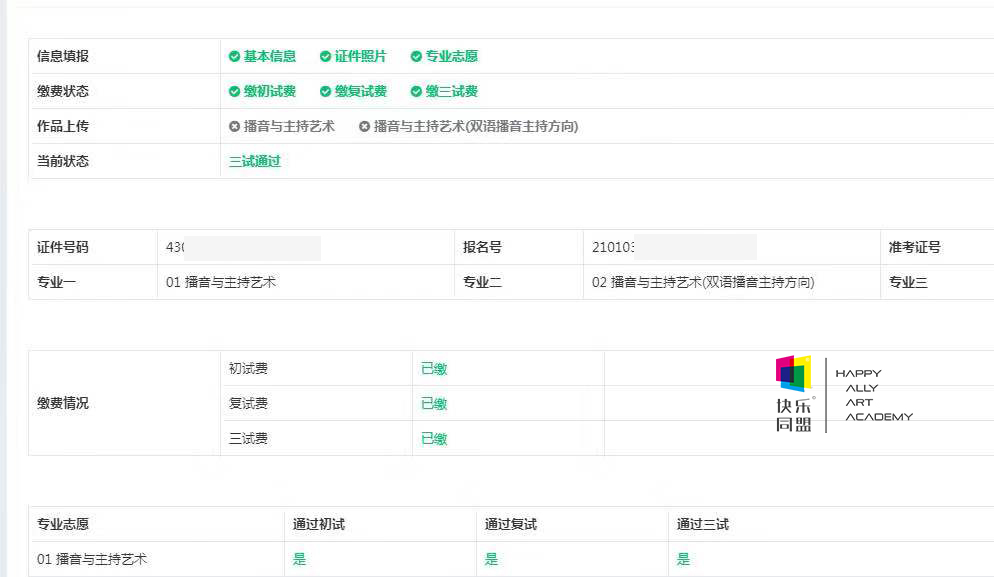Click the 已缴 status for 初试费
994x577 pixels.
[434, 368]
